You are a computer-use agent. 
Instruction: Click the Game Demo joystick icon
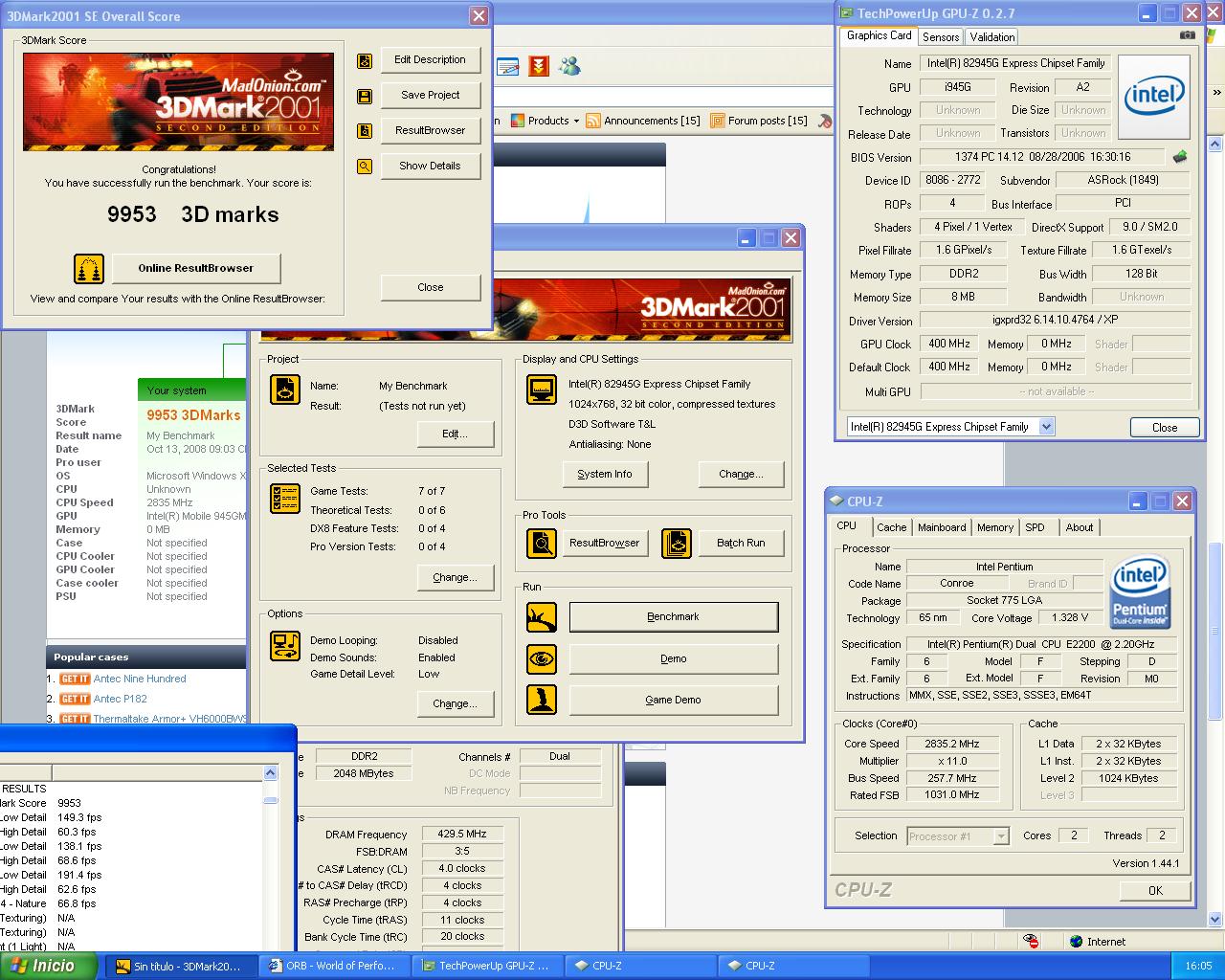[x=542, y=700]
